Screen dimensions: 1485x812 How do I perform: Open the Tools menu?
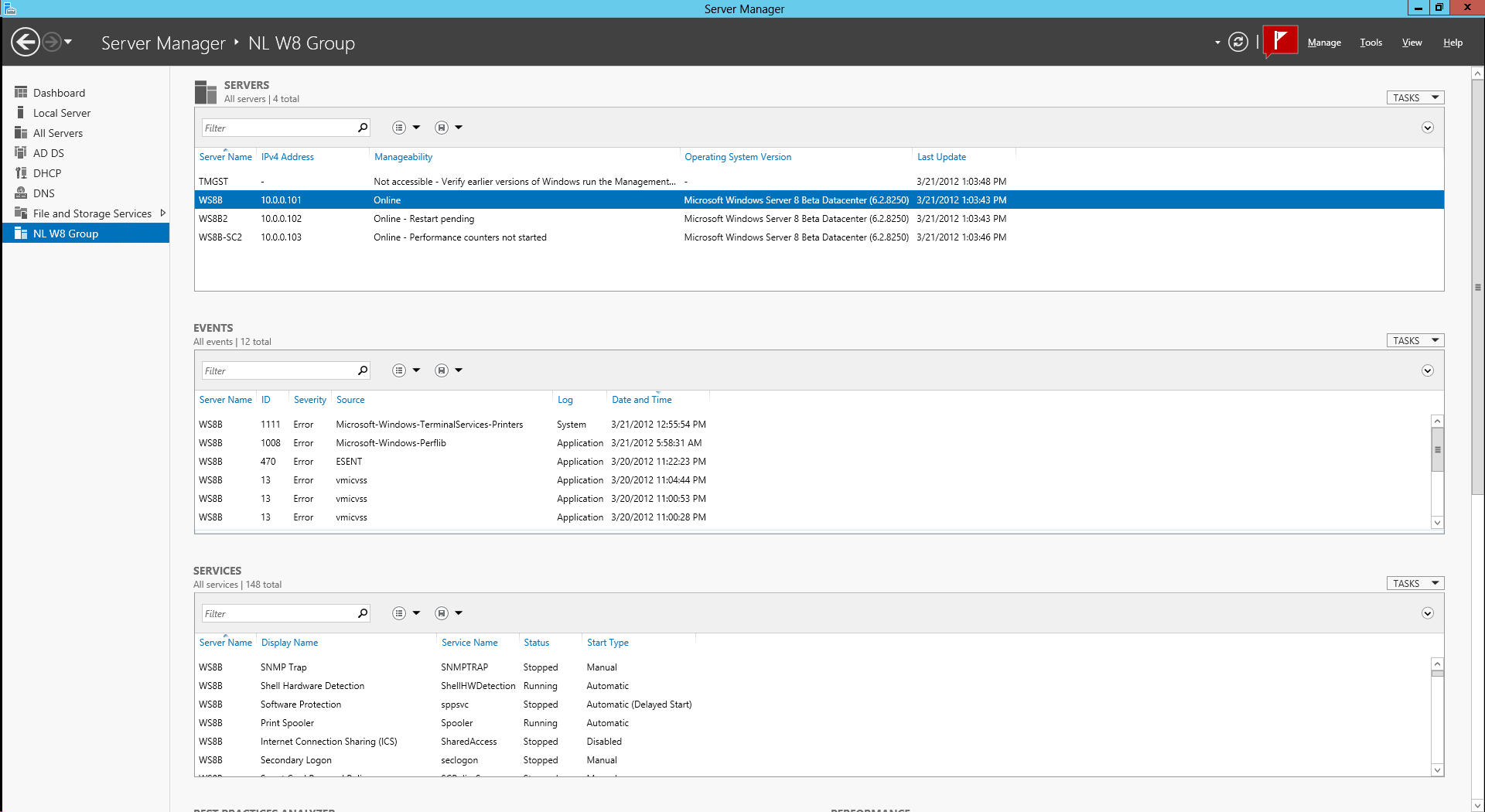(x=1371, y=43)
